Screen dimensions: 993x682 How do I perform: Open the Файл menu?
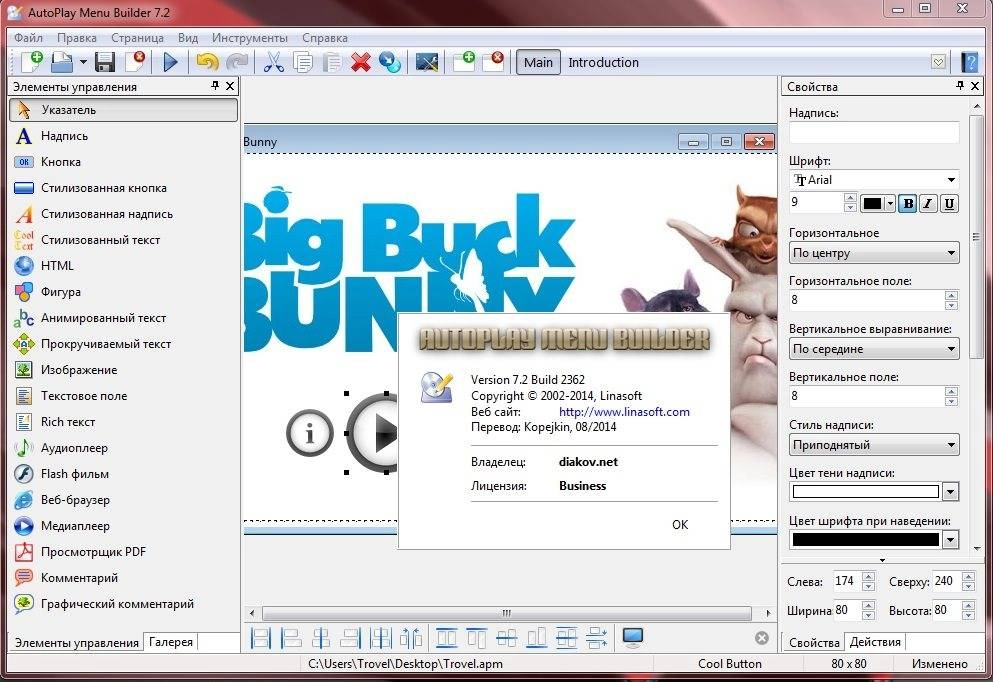click(28, 38)
